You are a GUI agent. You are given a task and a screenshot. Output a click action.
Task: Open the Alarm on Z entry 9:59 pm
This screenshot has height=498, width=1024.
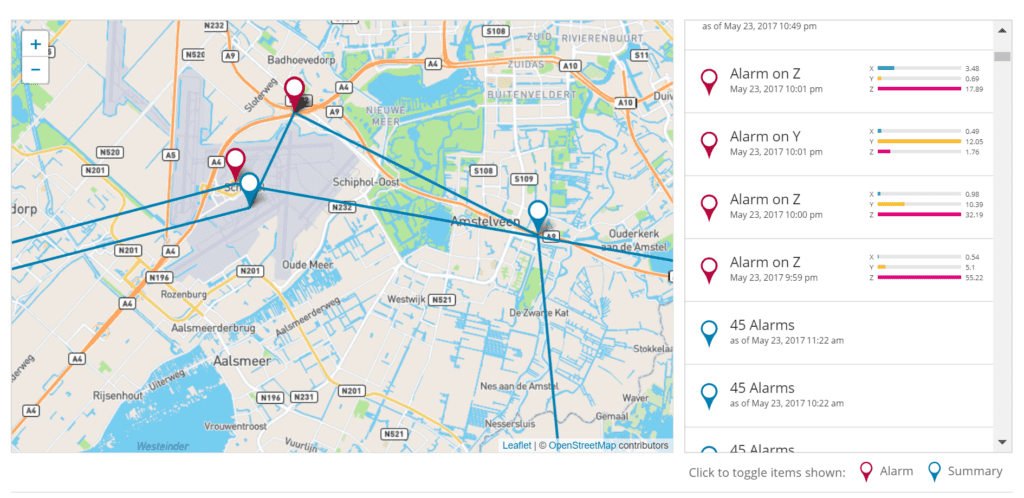tap(839, 270)
